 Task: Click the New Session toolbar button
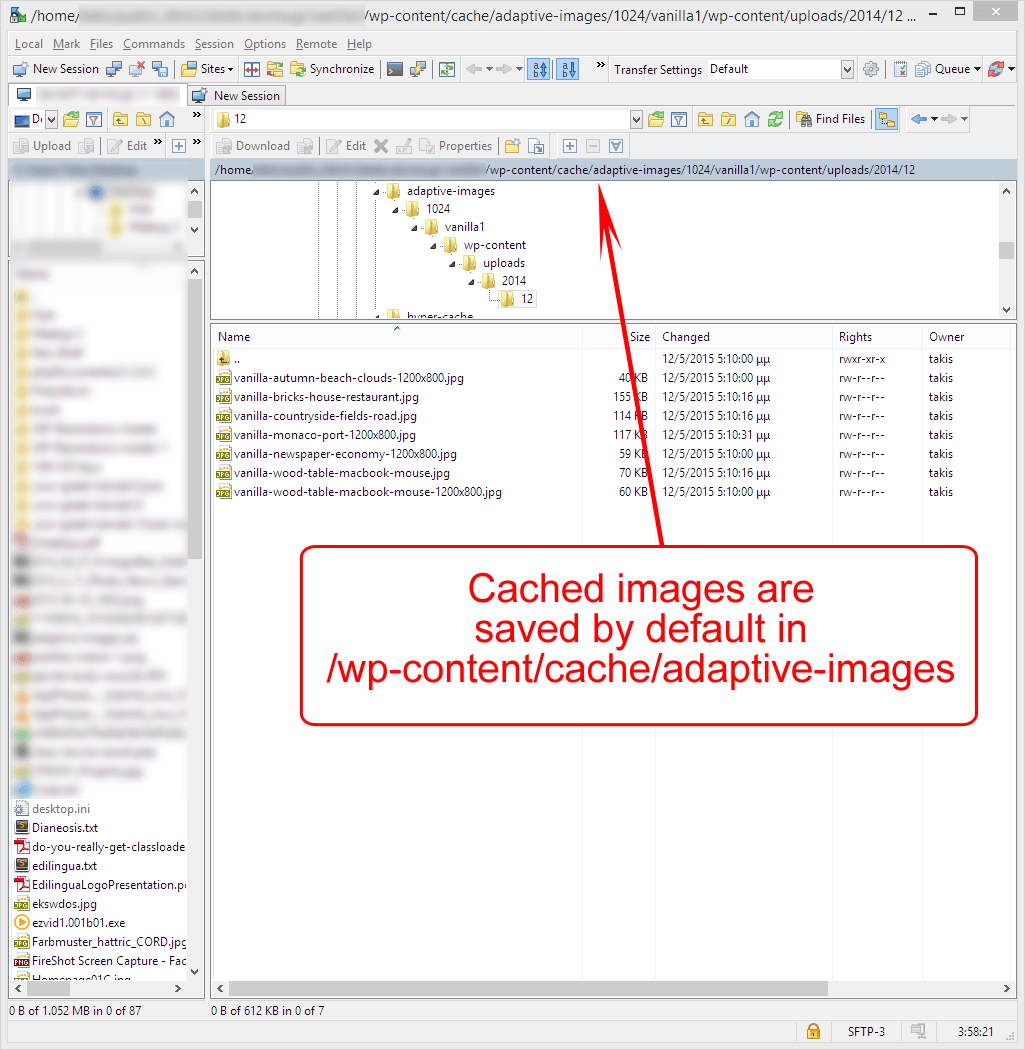coord(58,69)
